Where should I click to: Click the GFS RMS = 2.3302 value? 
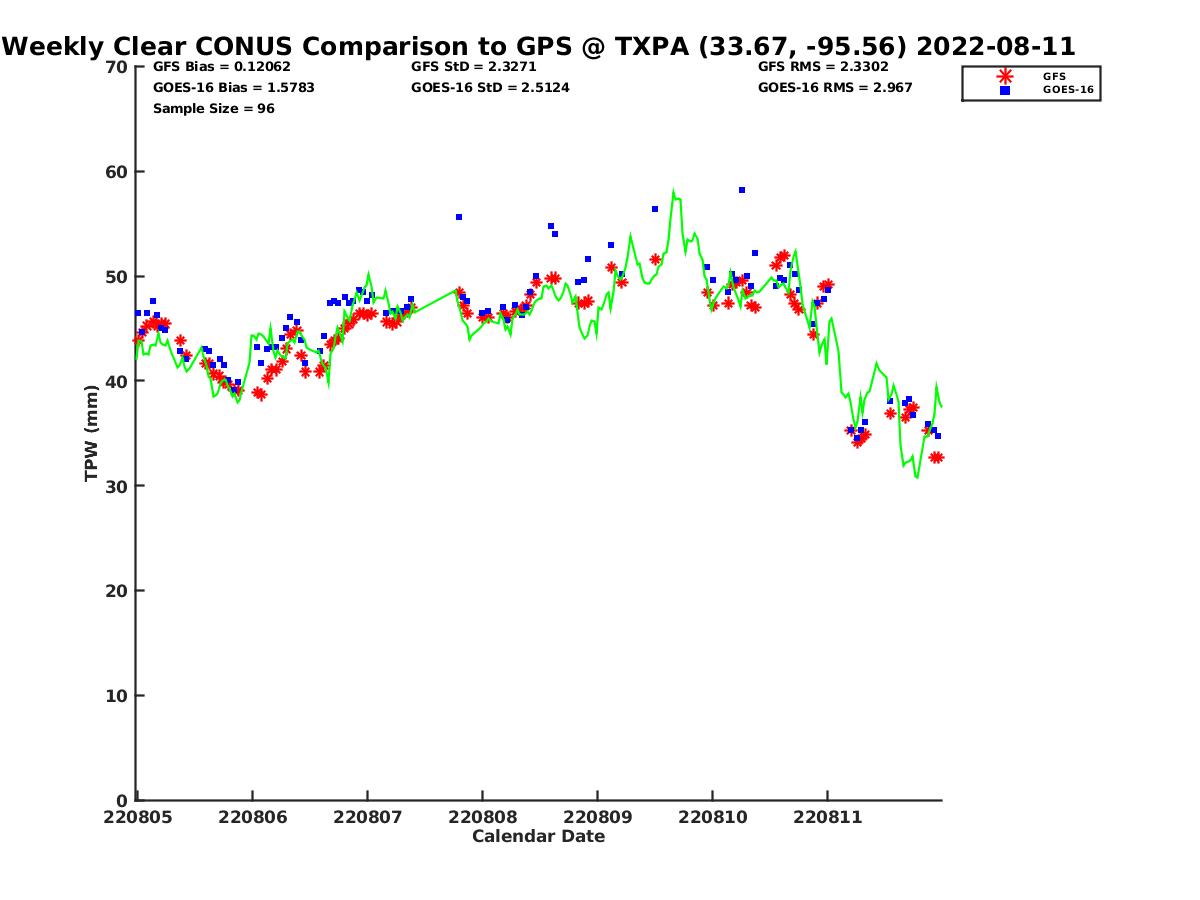[823, 67]
